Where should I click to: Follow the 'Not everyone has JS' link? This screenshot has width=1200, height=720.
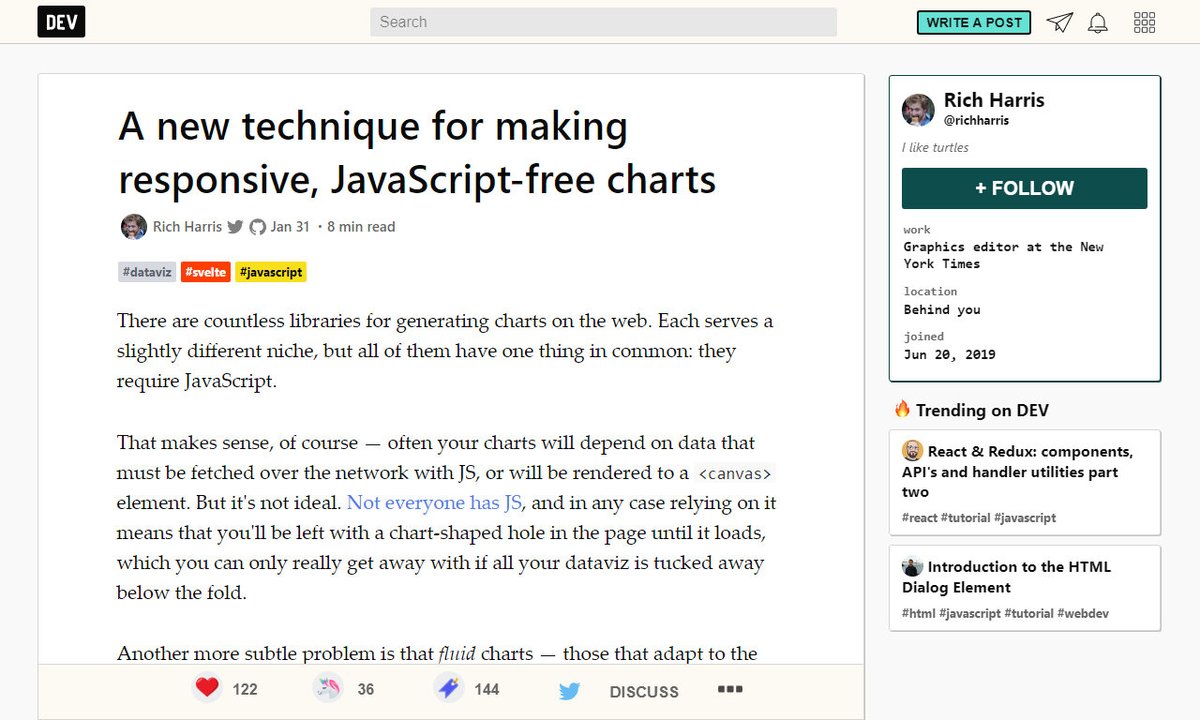pyautogui.click(x=435, y=502)
